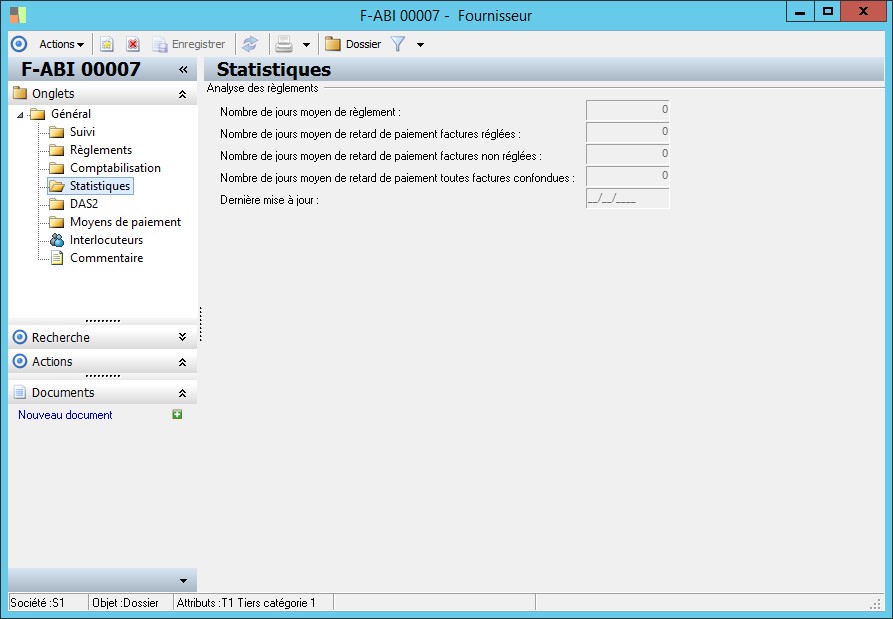Open the Comptabilisation tree item
This screenshot has height=619, width=893.
click(x=115, y=168)
